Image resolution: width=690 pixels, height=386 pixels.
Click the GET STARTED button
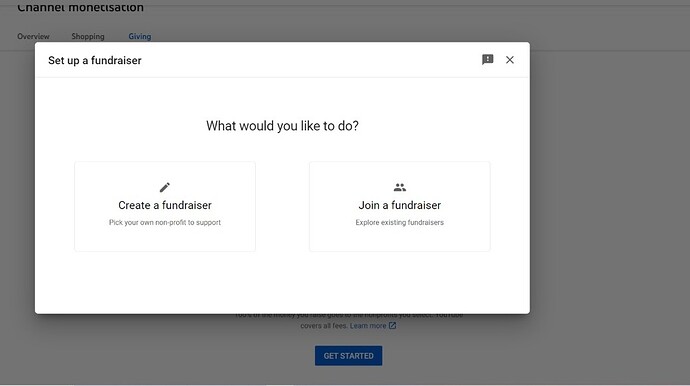coord(349,356)
